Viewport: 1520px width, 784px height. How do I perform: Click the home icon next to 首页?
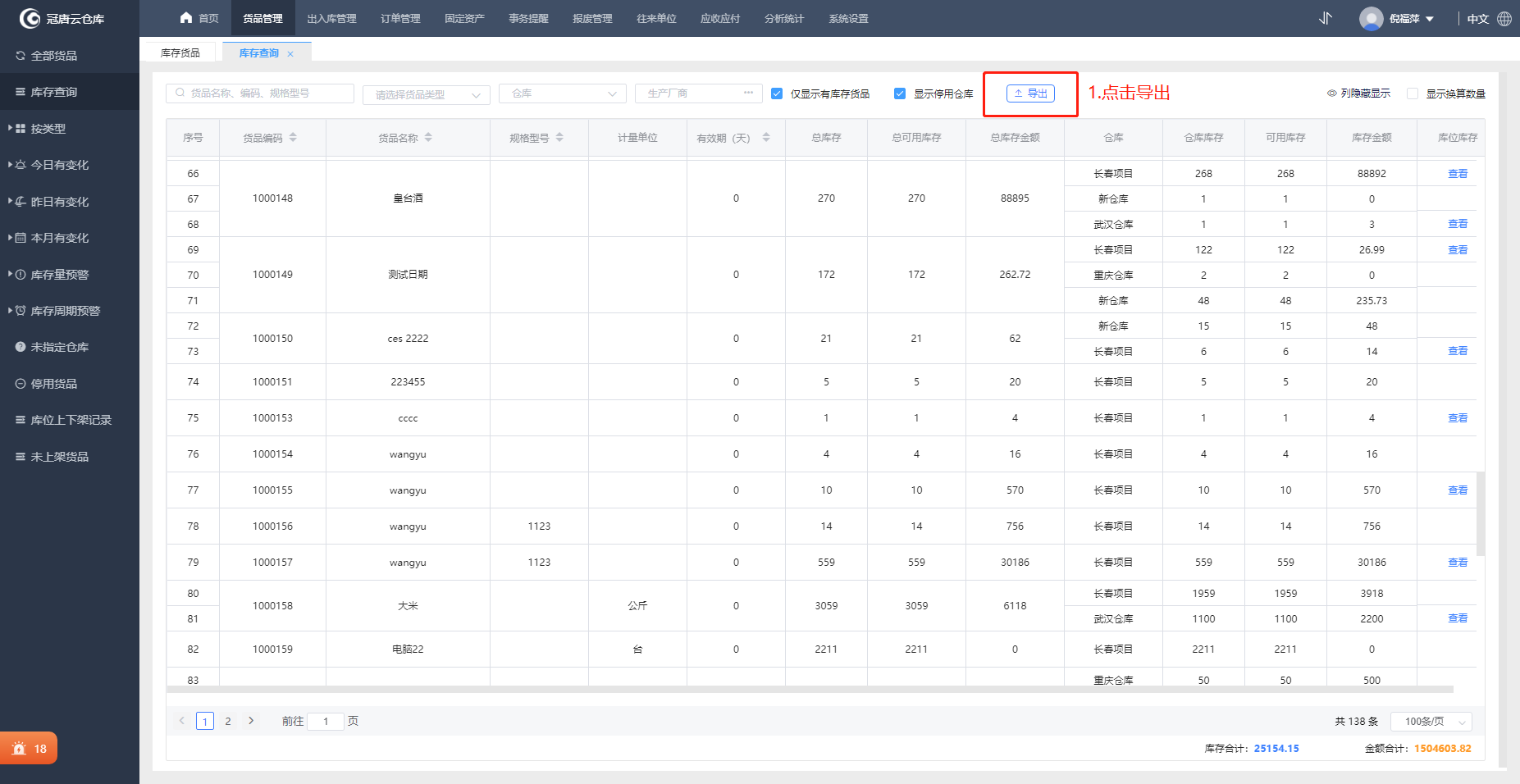(186, 18)
